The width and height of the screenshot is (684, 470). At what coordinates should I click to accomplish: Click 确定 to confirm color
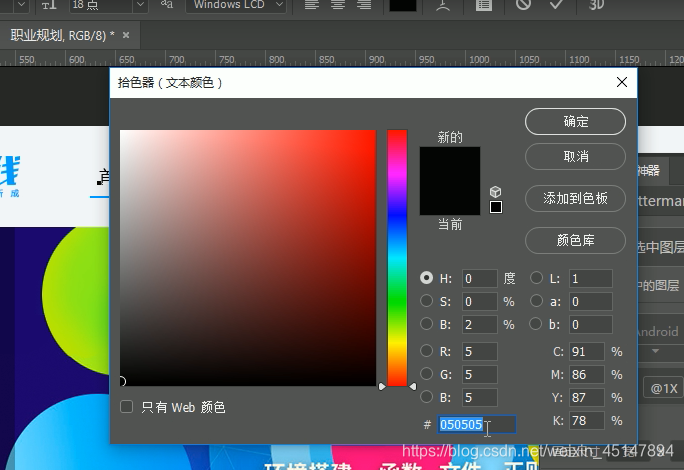(575, 121)
